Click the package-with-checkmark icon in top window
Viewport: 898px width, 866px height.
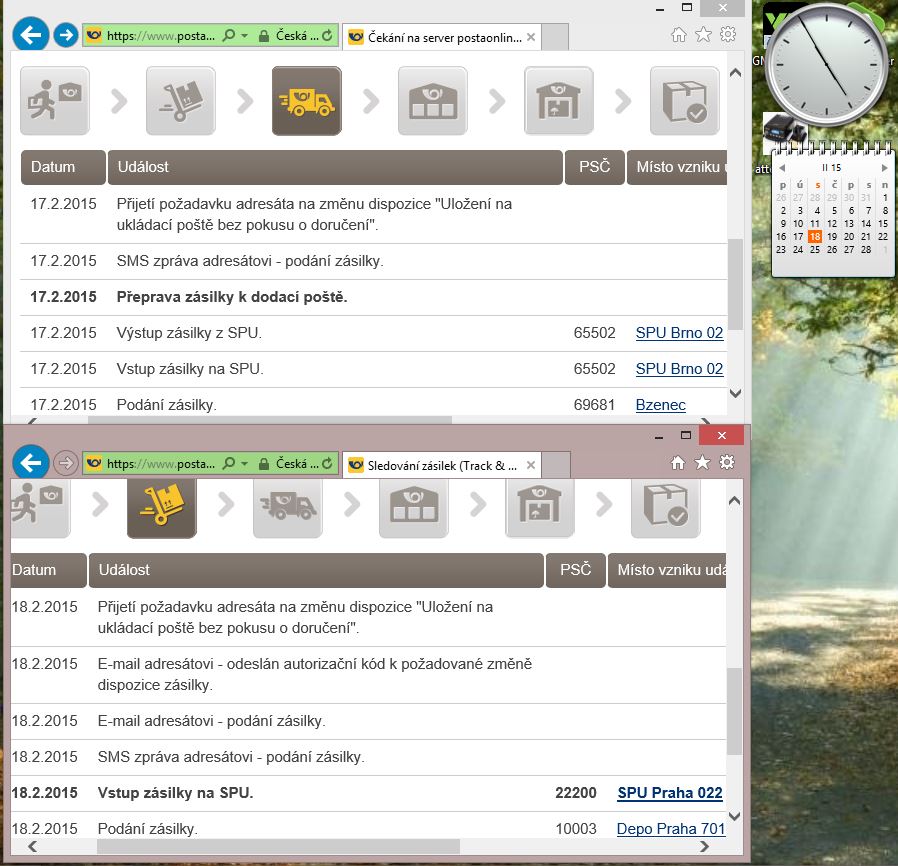tap(684, 101)
